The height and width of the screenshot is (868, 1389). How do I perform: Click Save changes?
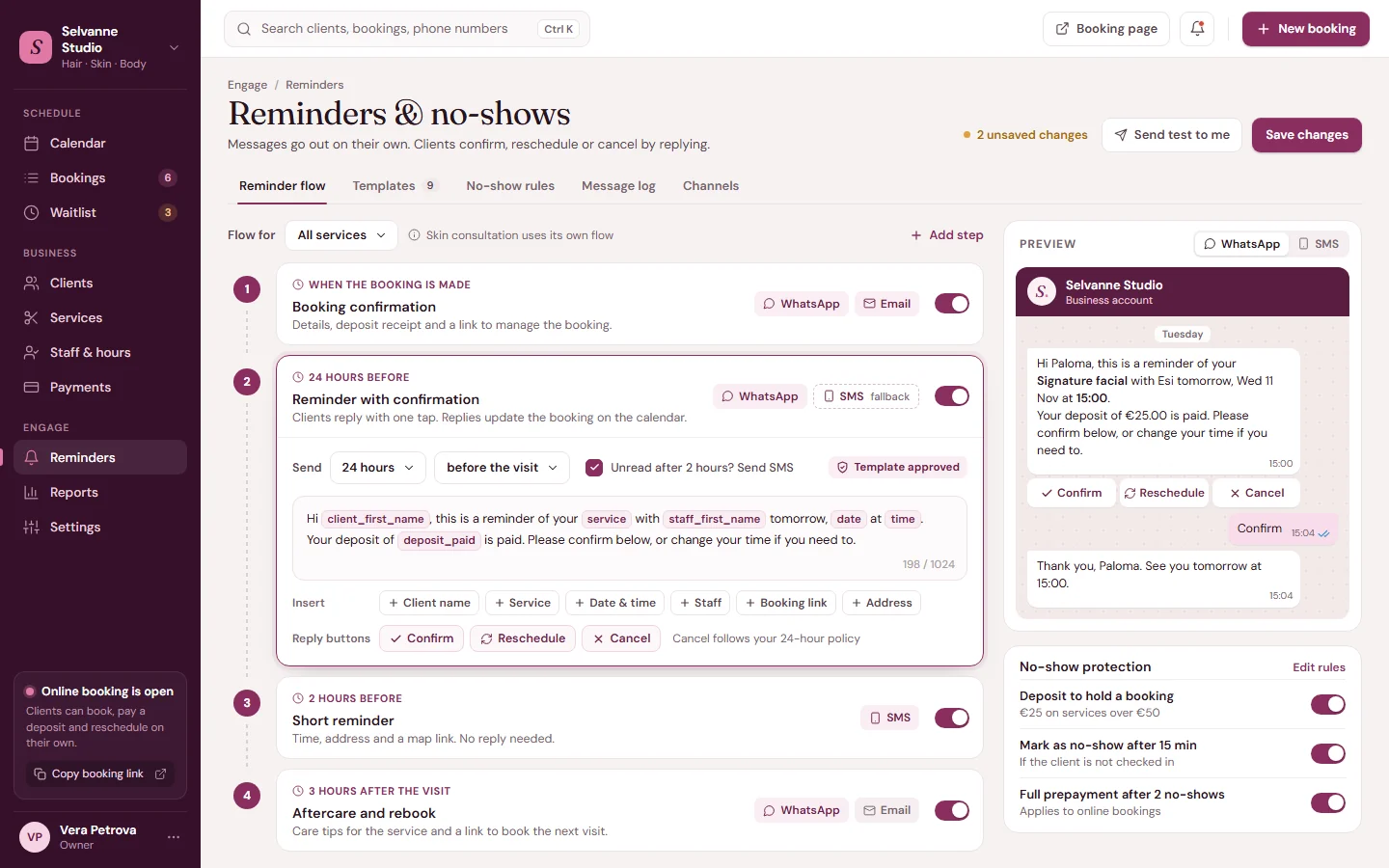pyautogui.click(x=1307, y=135)
